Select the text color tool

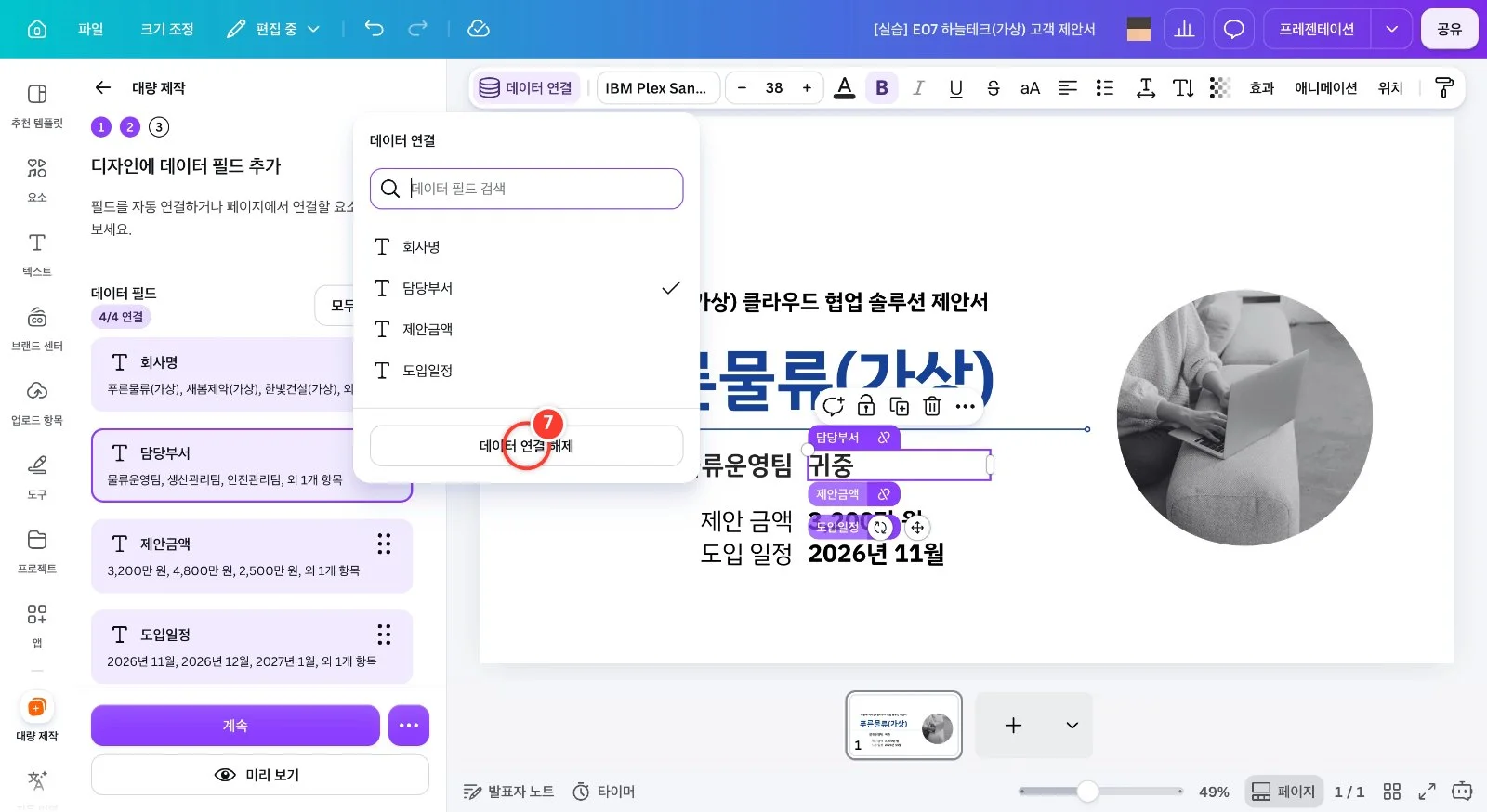(x=844, y=87)
